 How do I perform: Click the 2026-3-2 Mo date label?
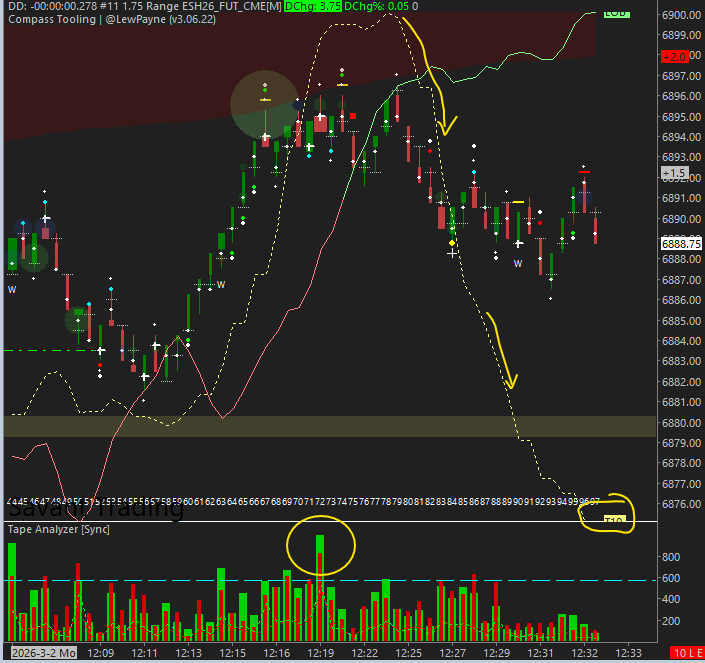coord(44,653)
